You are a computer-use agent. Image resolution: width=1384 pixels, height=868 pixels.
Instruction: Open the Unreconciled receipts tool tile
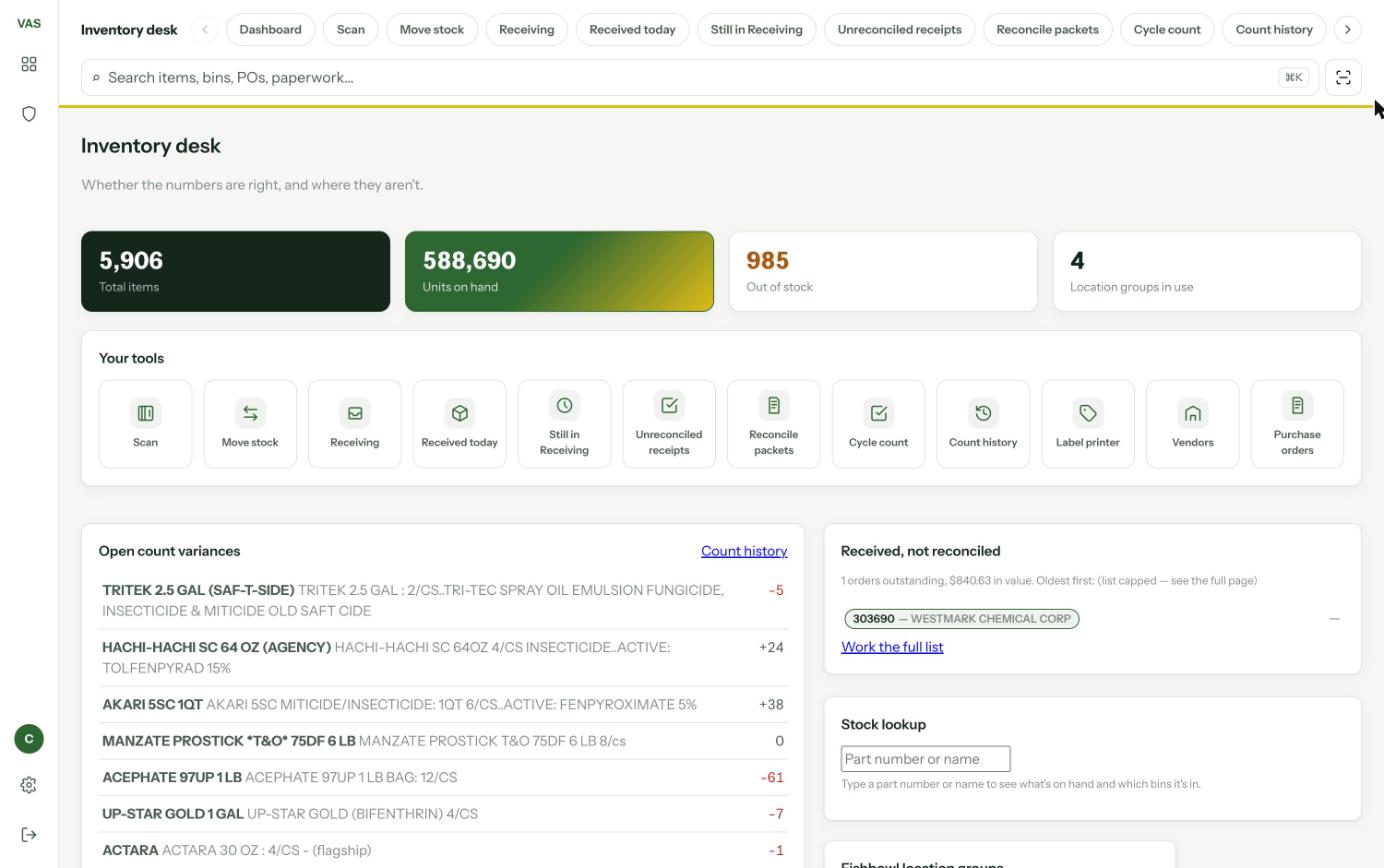(669, 424)
